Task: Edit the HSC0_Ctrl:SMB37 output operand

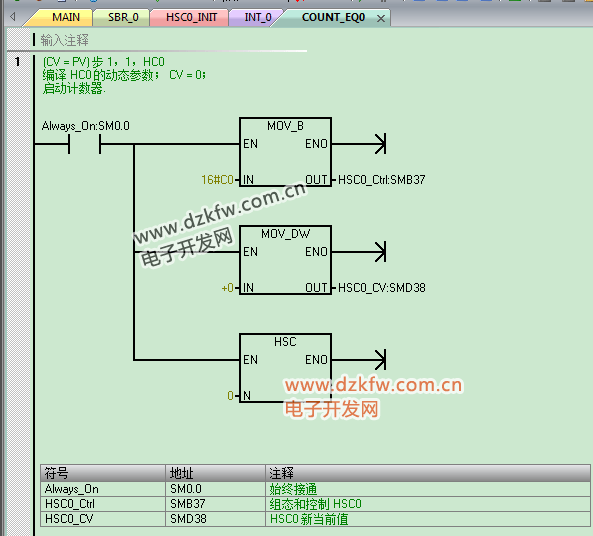Action: (382, 180)
